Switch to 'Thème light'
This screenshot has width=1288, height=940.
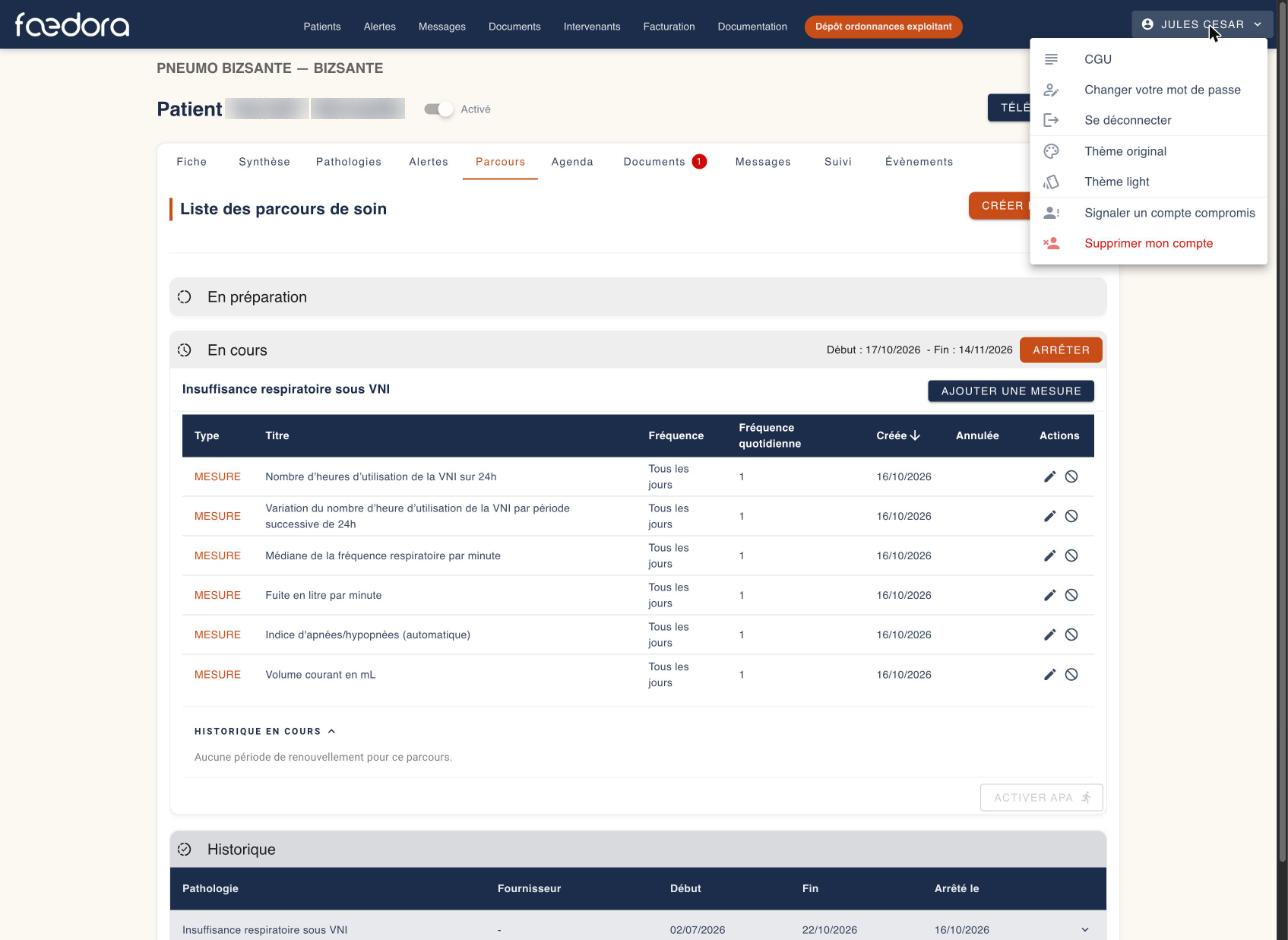click(x=1148, y=182)
